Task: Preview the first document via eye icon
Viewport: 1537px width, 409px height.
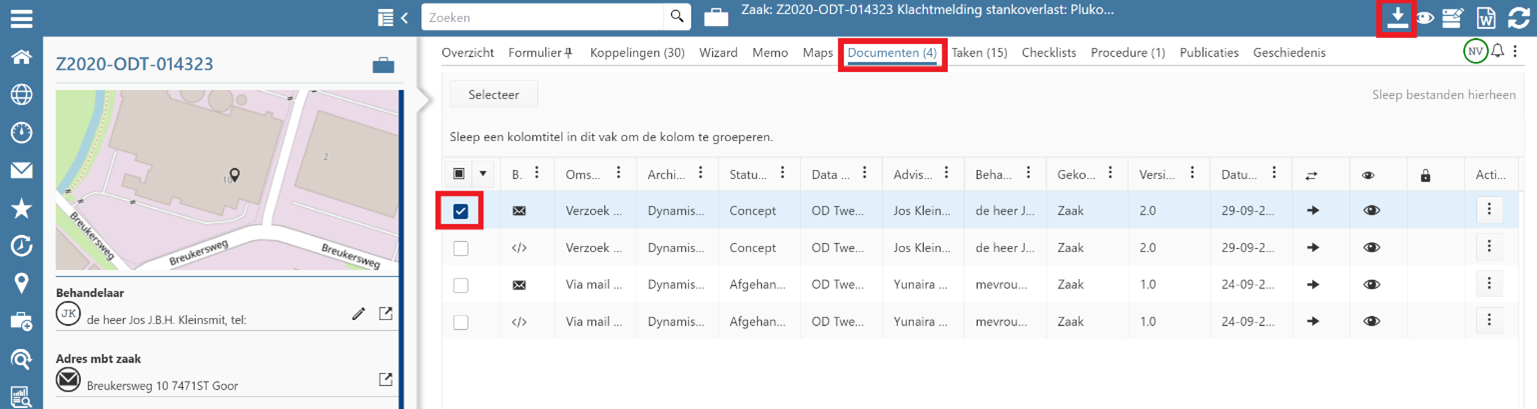Action: coord(1372,211)
